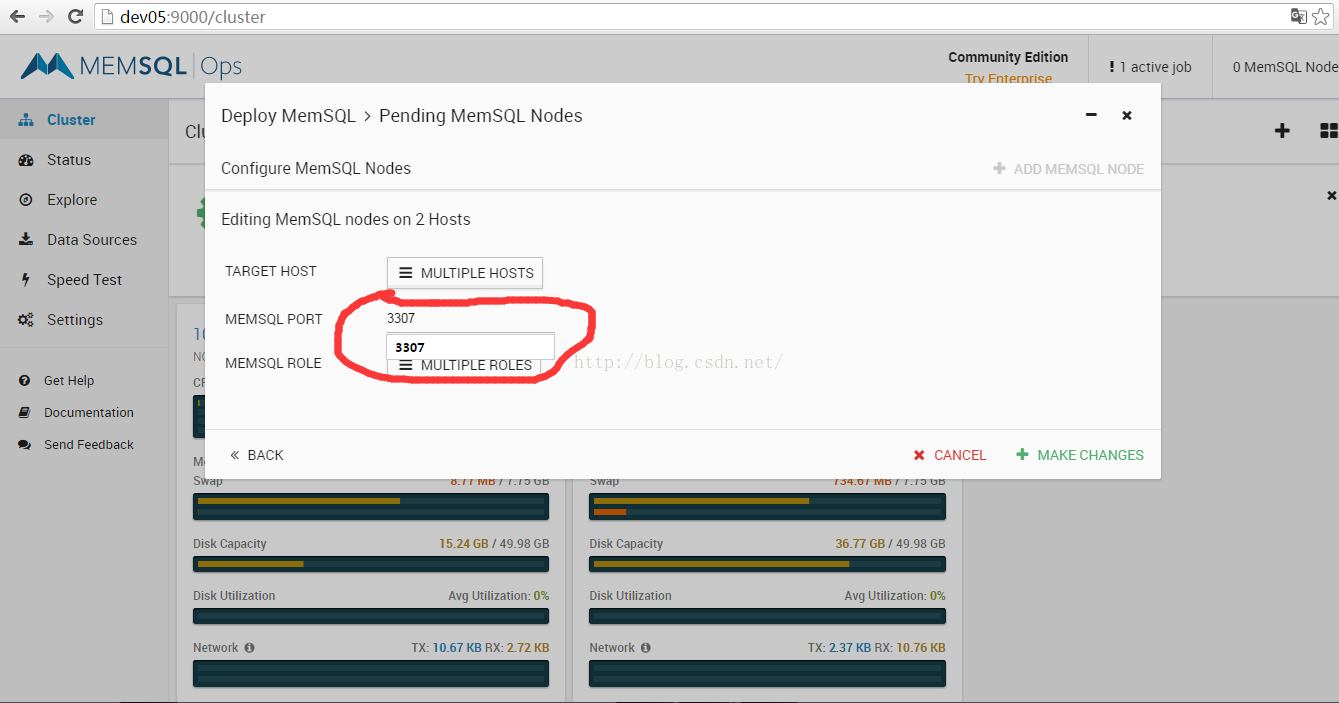Open the Status sidebar item
The width and height of the screenshot is (1339, 703).
(84, 159)
